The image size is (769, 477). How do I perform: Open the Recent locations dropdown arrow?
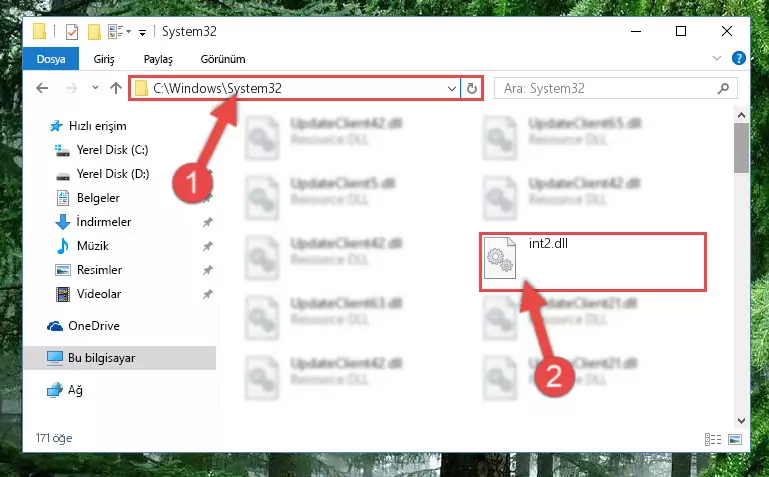pyautogui.click(x=96, y=88)
